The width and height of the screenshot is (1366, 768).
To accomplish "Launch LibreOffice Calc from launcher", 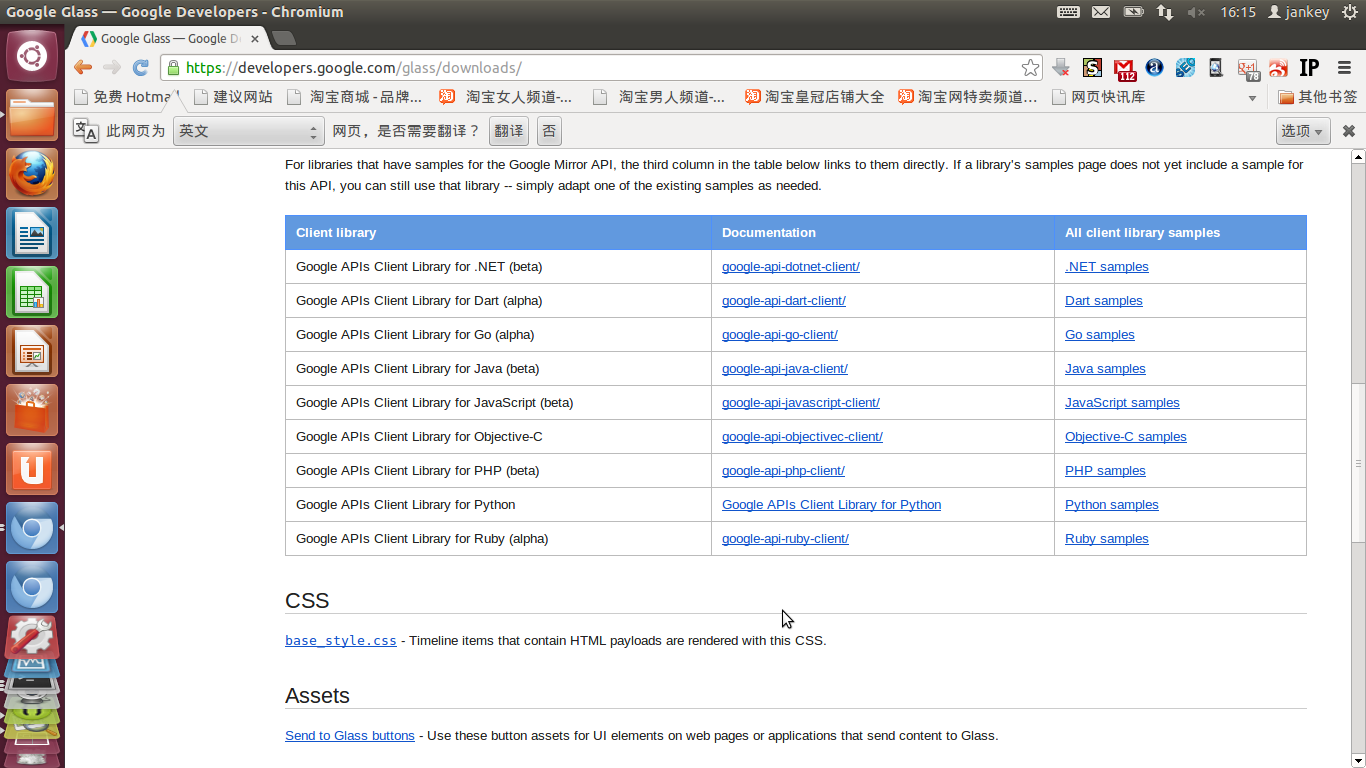I will tap(32, 292).
